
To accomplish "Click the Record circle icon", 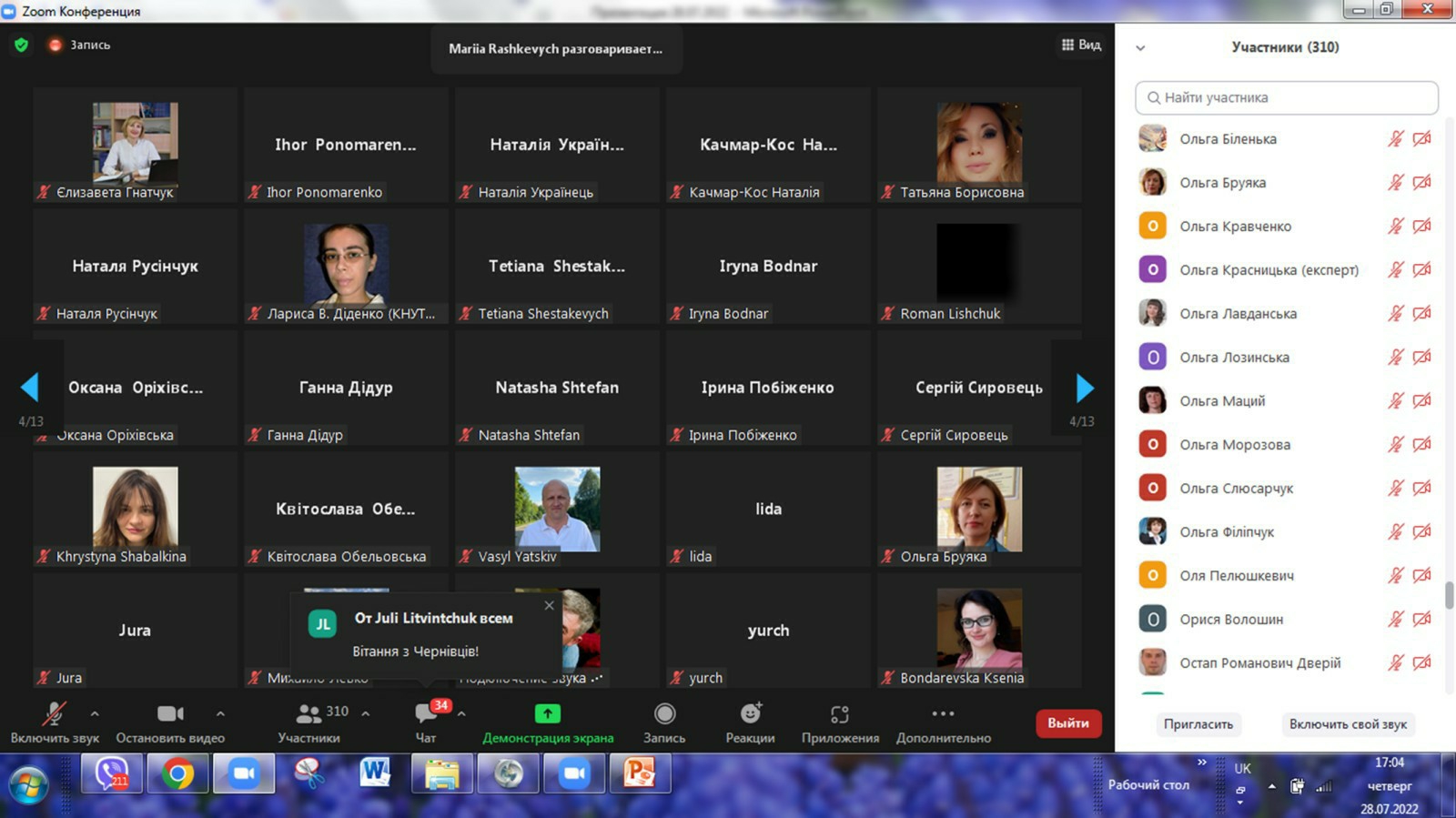I will click(x=664, y=714).
